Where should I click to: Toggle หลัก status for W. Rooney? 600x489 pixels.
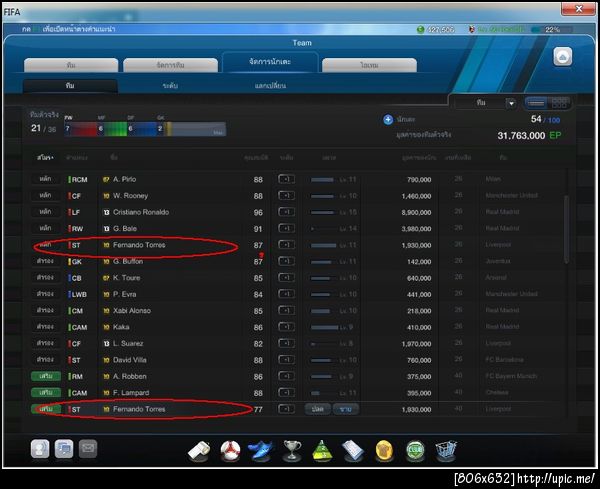click(x=46, y=196)
